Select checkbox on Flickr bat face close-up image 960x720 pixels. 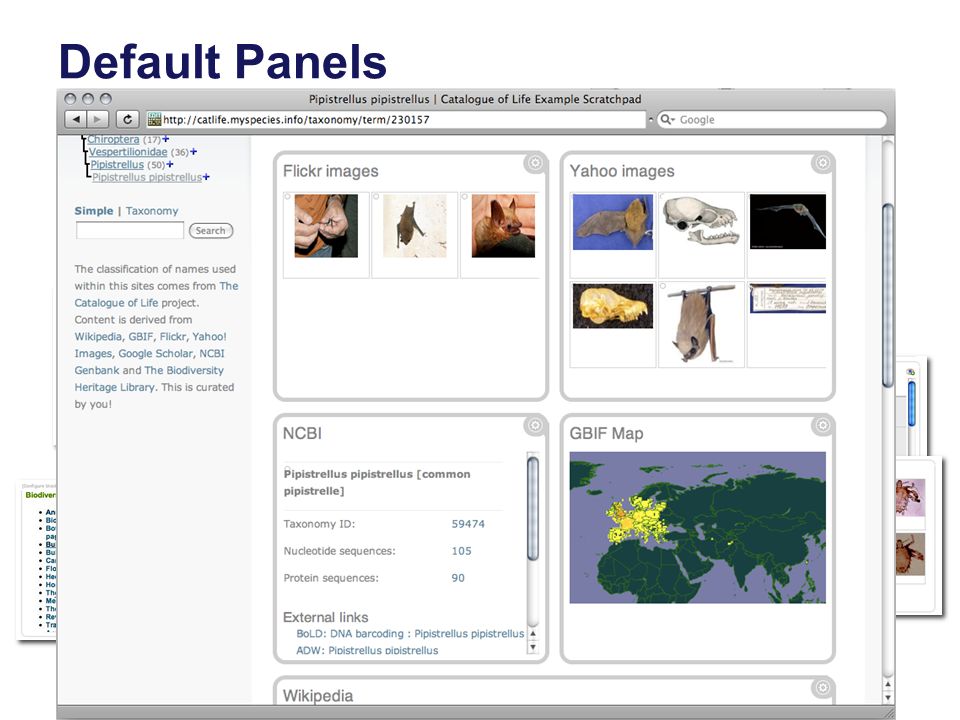pyautogui.click(x=465, y=197)
